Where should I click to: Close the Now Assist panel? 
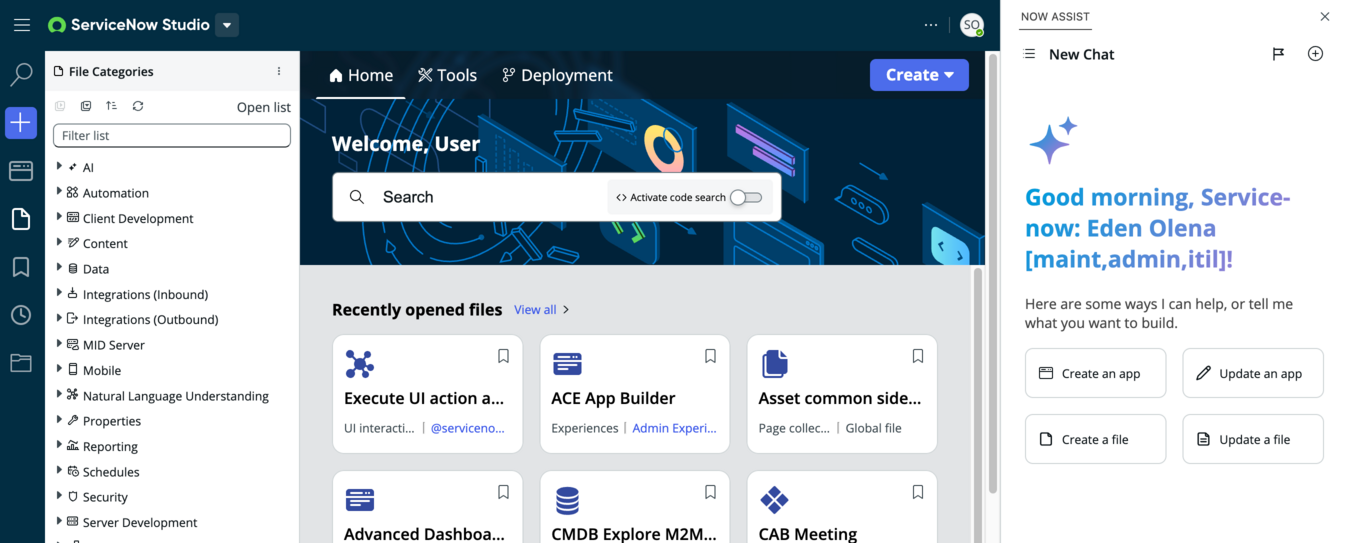pyautogui.click(x=1325, y=17)
